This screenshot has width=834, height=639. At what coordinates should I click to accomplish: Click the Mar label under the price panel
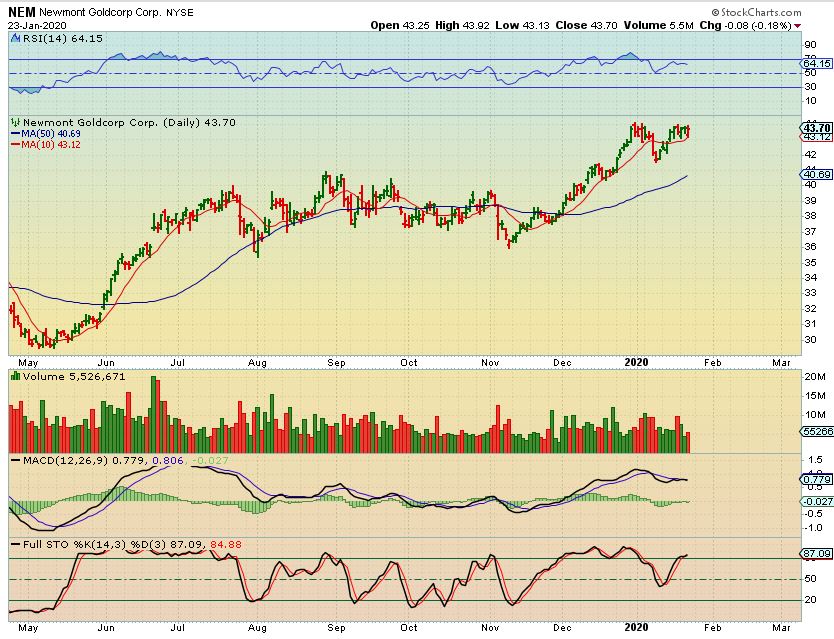[x=781, y=362]
